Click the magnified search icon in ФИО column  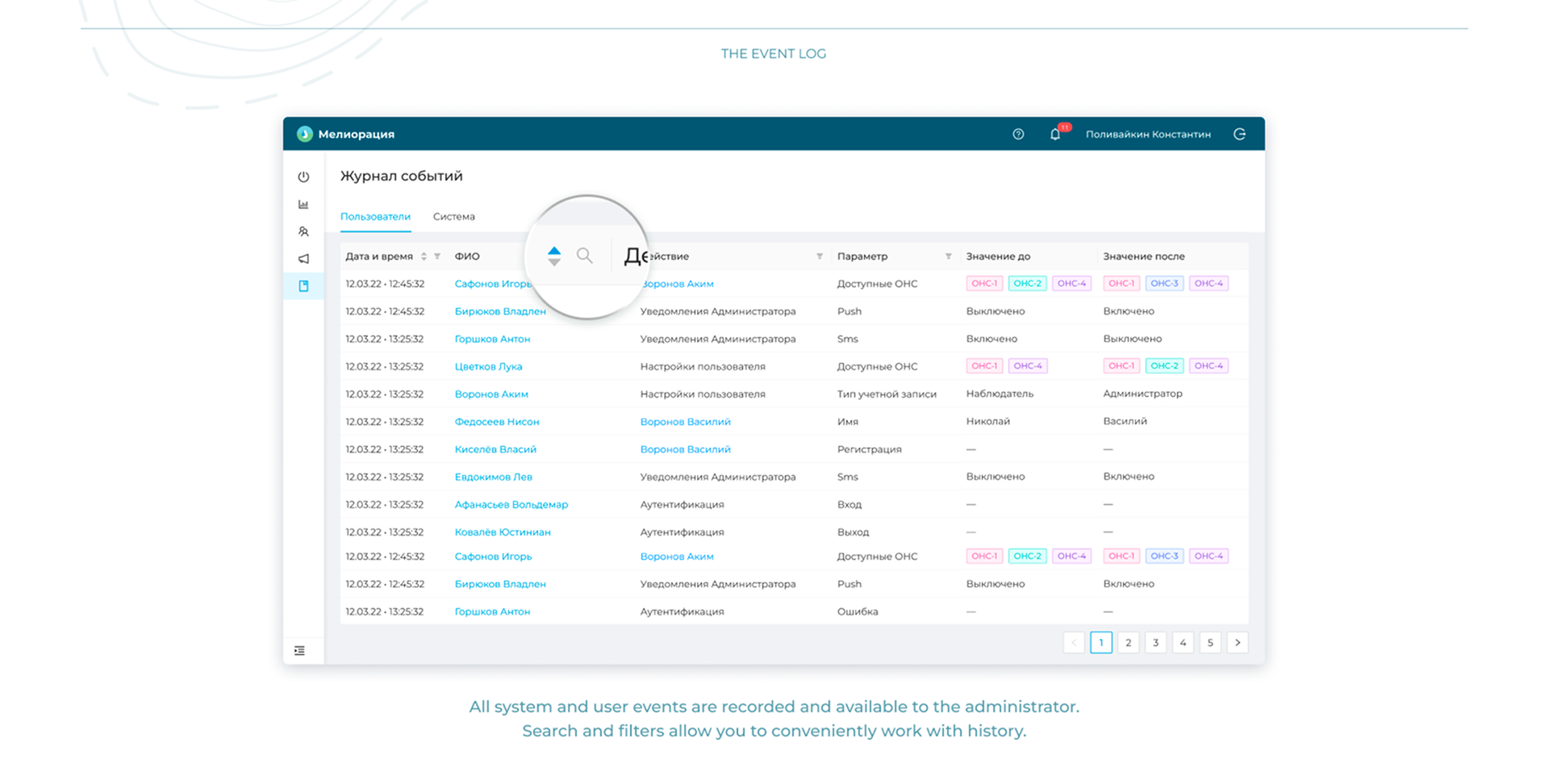tap(585, 256)
